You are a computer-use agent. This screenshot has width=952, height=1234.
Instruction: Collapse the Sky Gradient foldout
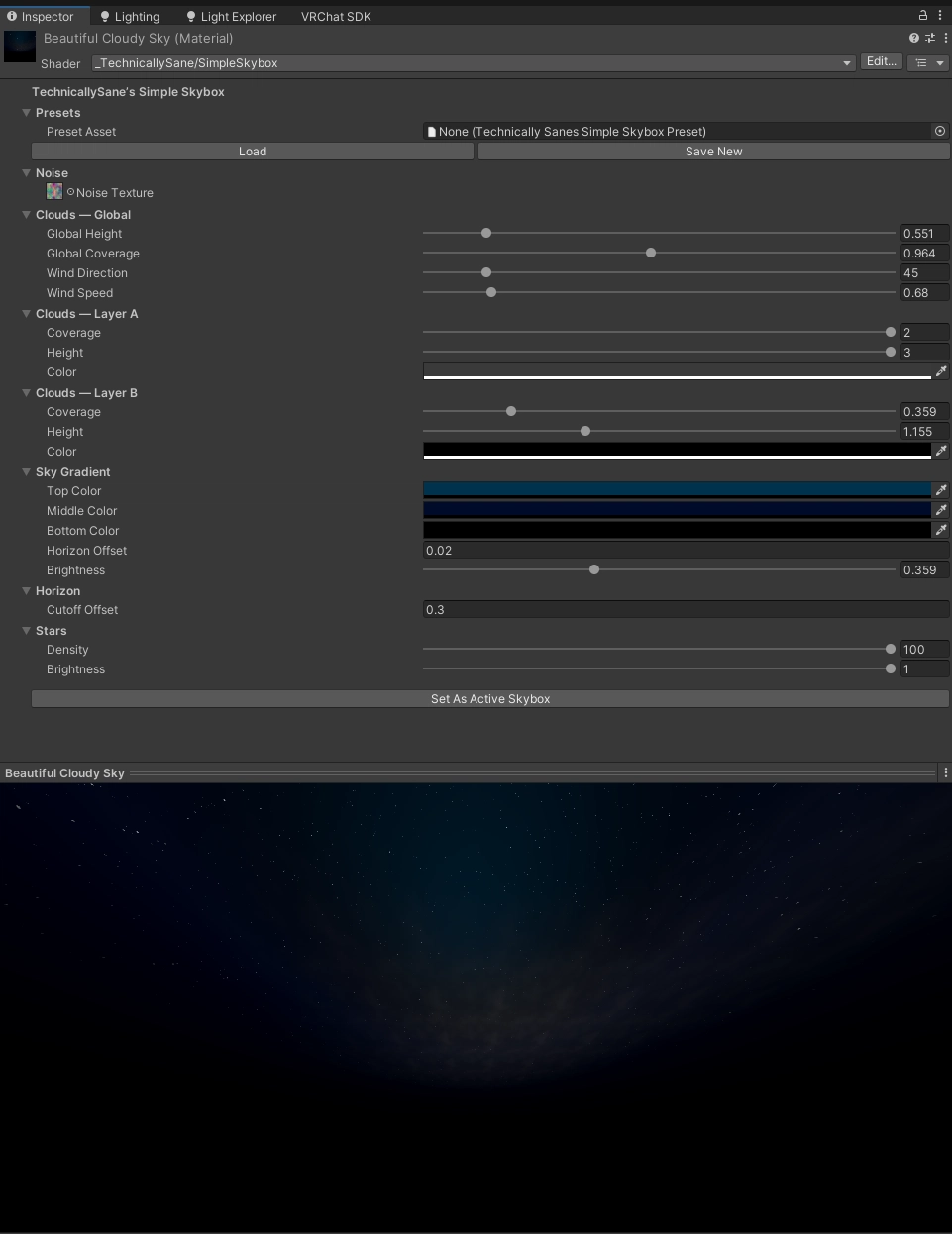coord(27,472)
